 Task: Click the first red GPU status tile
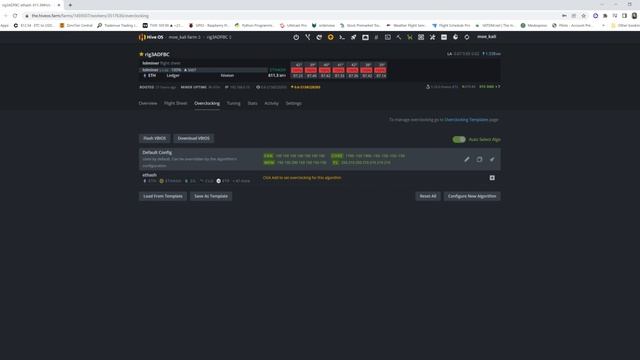coord(297,70)
